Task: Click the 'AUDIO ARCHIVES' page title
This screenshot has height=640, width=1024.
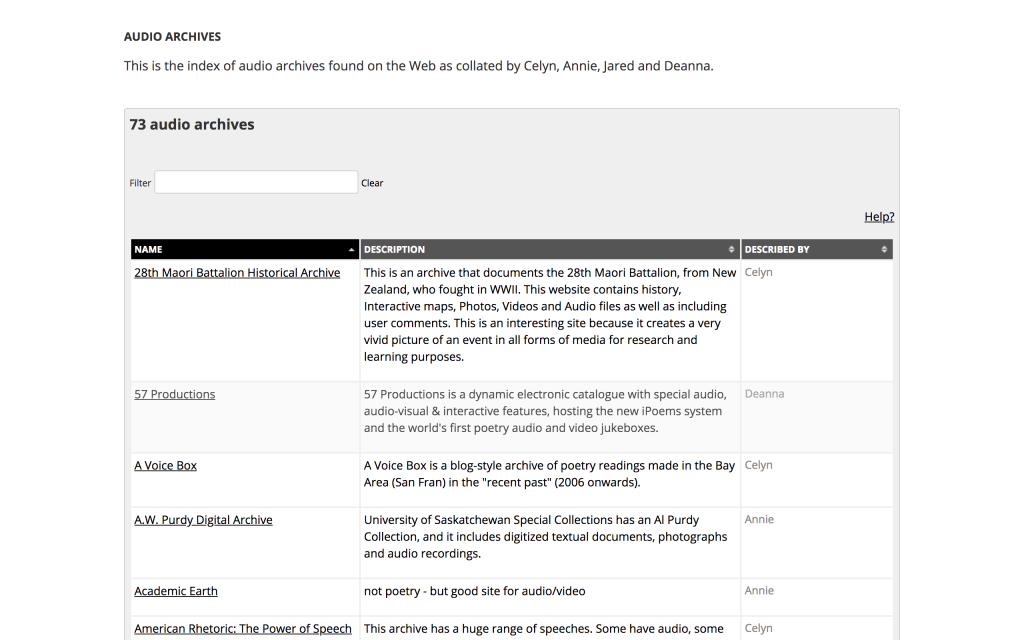Action: [x=172, y=37]
